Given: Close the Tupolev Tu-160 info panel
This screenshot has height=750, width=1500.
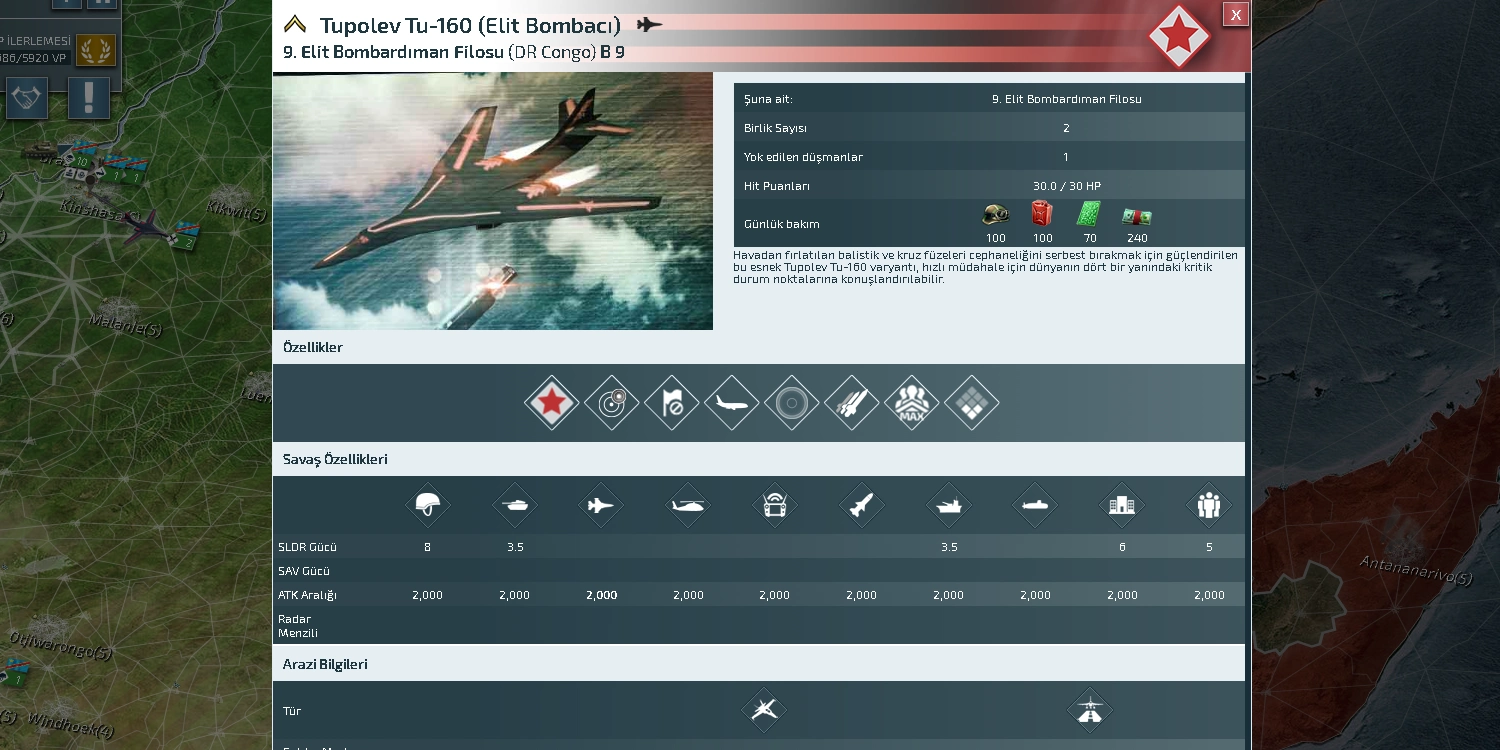Looking at the screenshot, I should (x=1237, y=14).
